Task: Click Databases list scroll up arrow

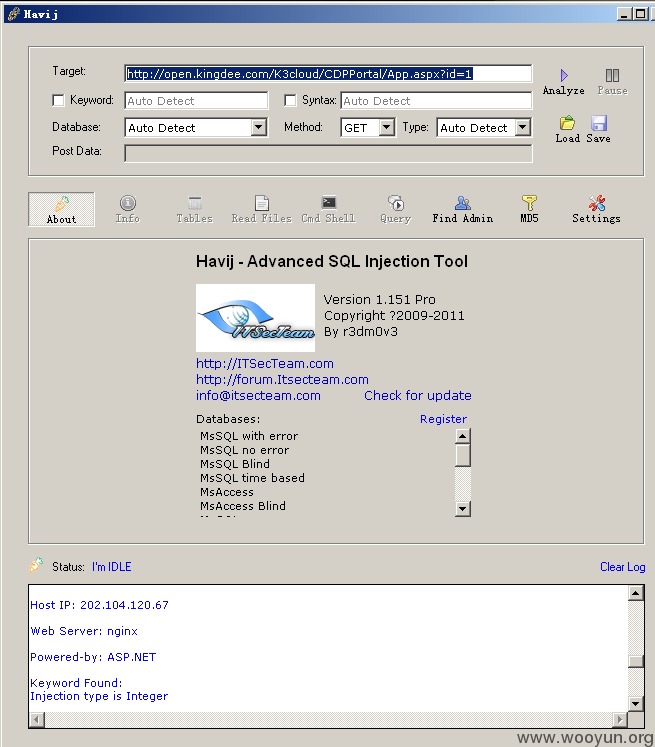Action: 463,435
